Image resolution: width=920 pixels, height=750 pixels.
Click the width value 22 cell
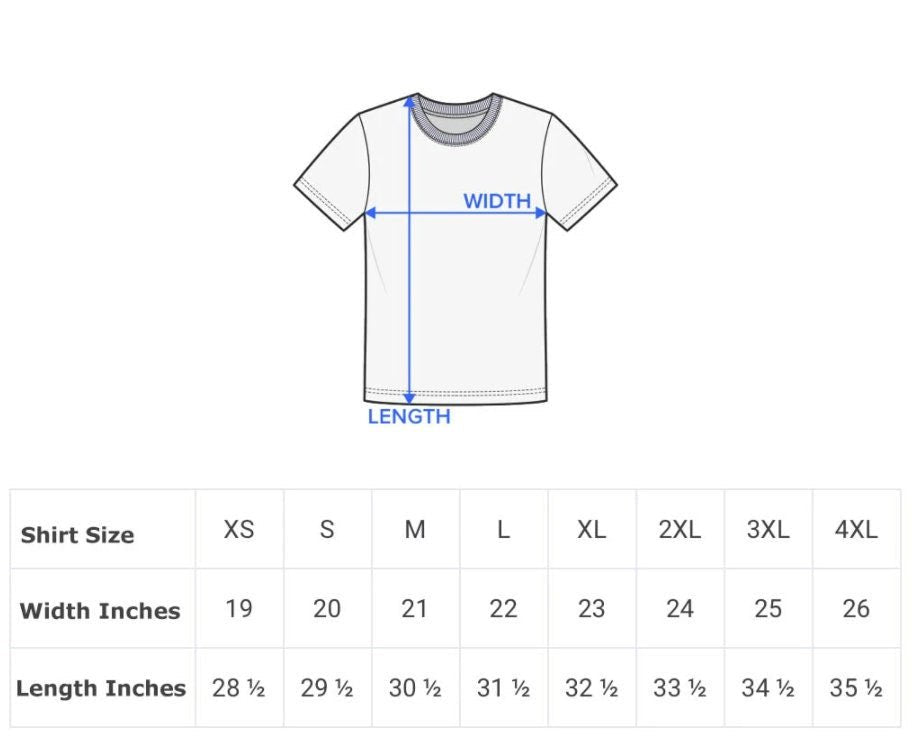click(503, 608)
